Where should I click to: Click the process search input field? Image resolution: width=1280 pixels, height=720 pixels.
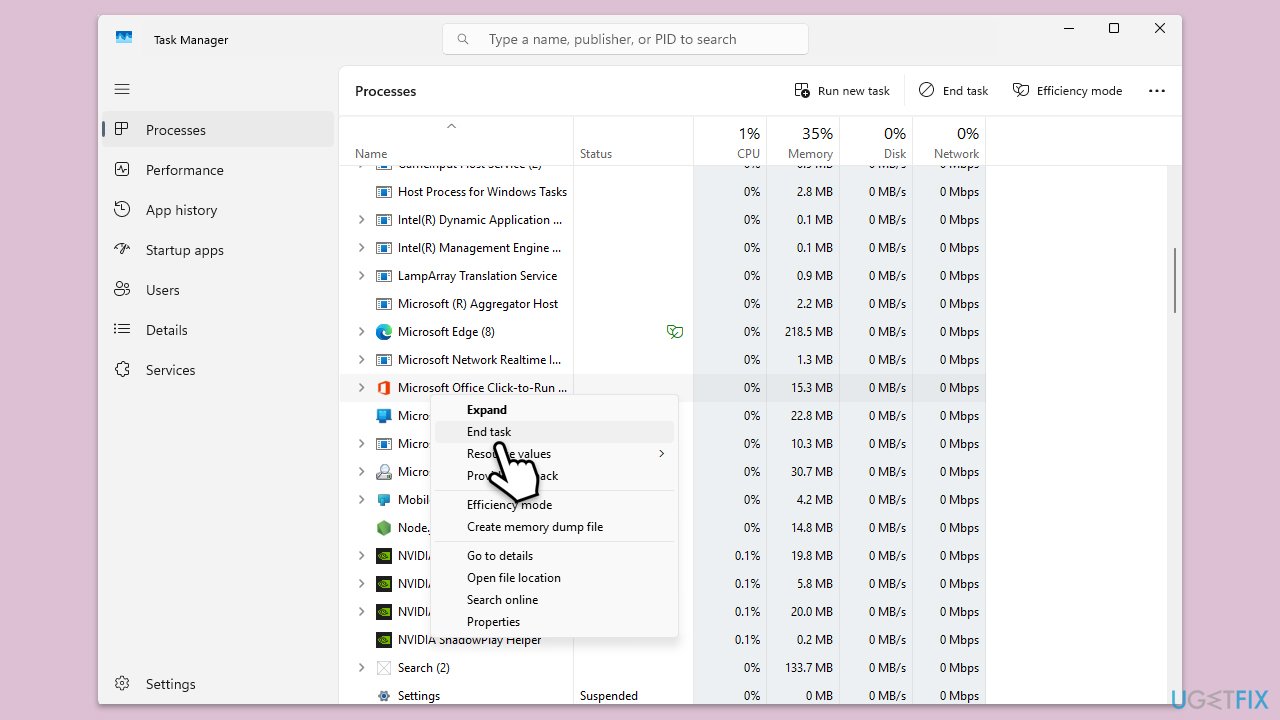pyautogui.click(x=640, y=39)
